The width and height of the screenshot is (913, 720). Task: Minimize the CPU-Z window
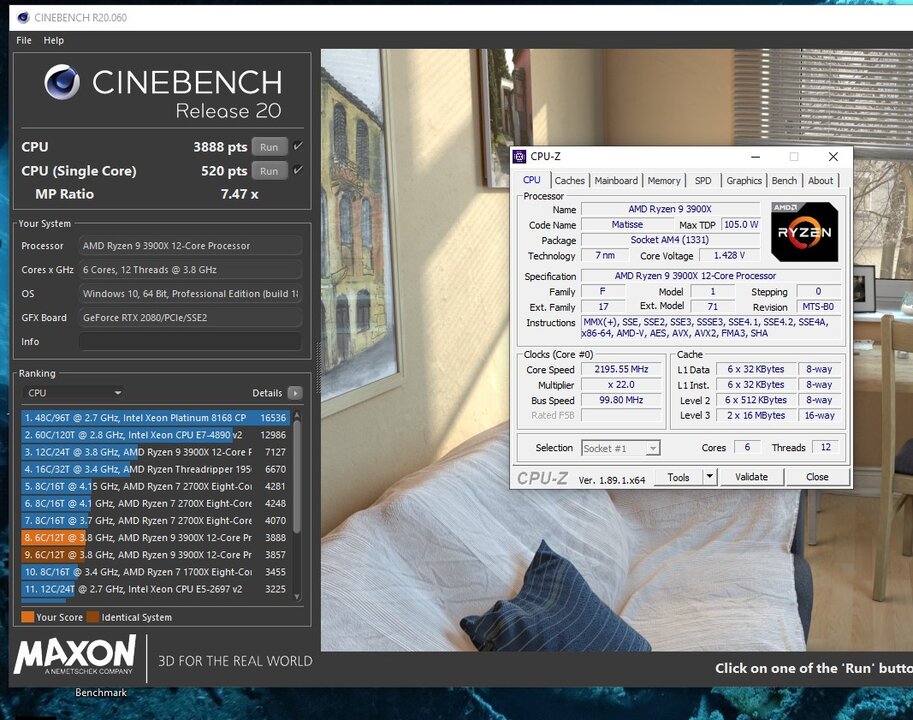pyautogui.click(x=755, y=157)
